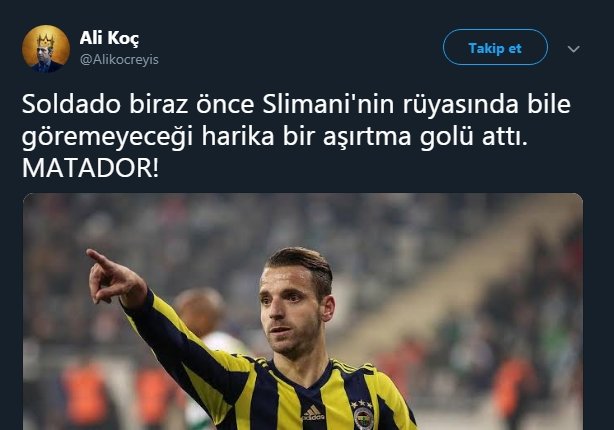Click the Ali Koç display name

tap(109, 38)
